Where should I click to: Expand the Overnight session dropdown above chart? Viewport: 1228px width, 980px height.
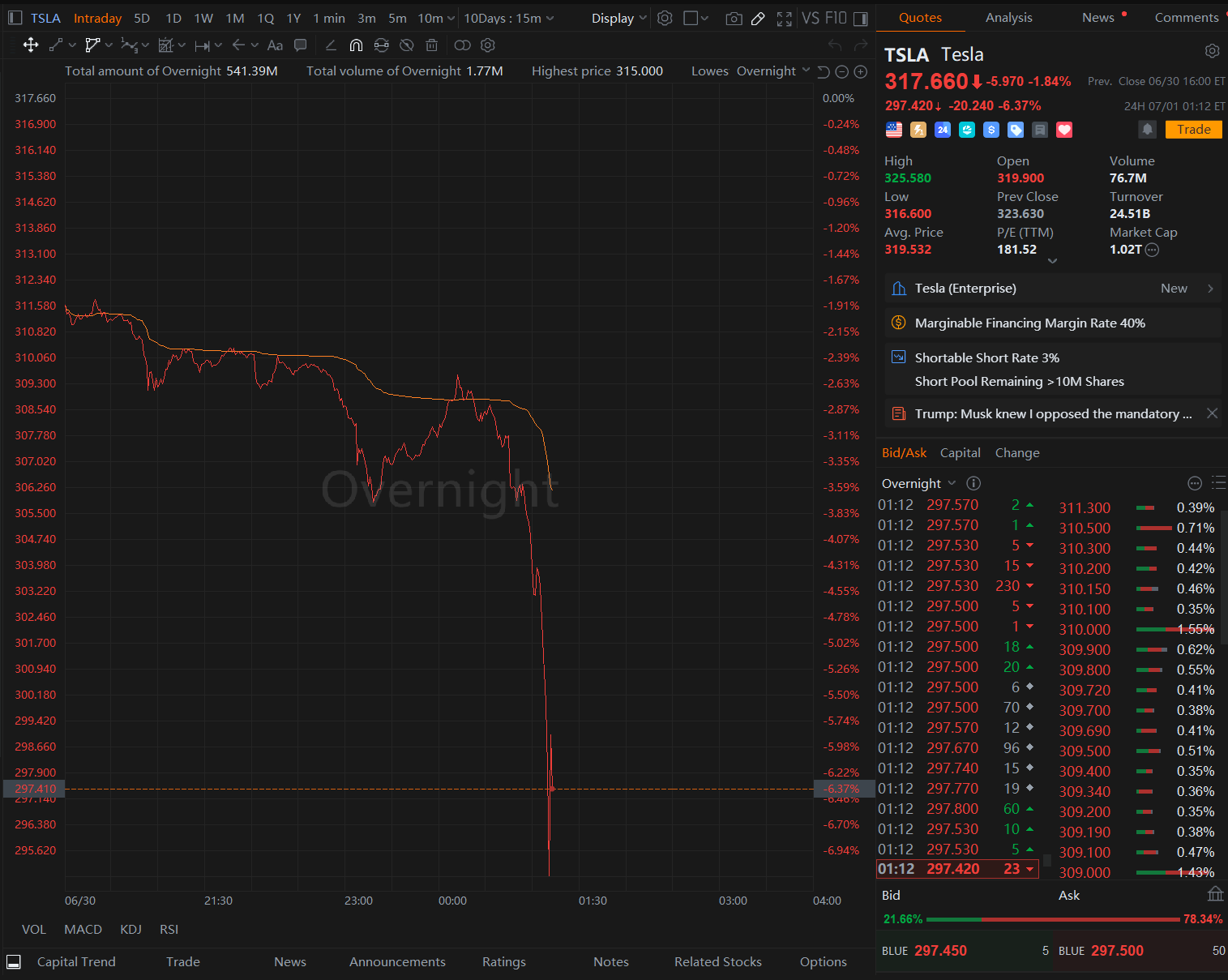coord(772,71)
